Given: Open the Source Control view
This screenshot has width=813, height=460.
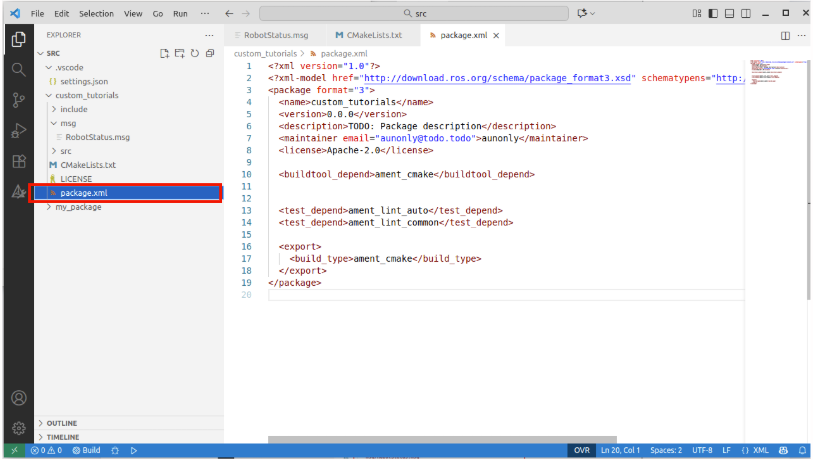Looking at the screenshot, I should [18, 100].
